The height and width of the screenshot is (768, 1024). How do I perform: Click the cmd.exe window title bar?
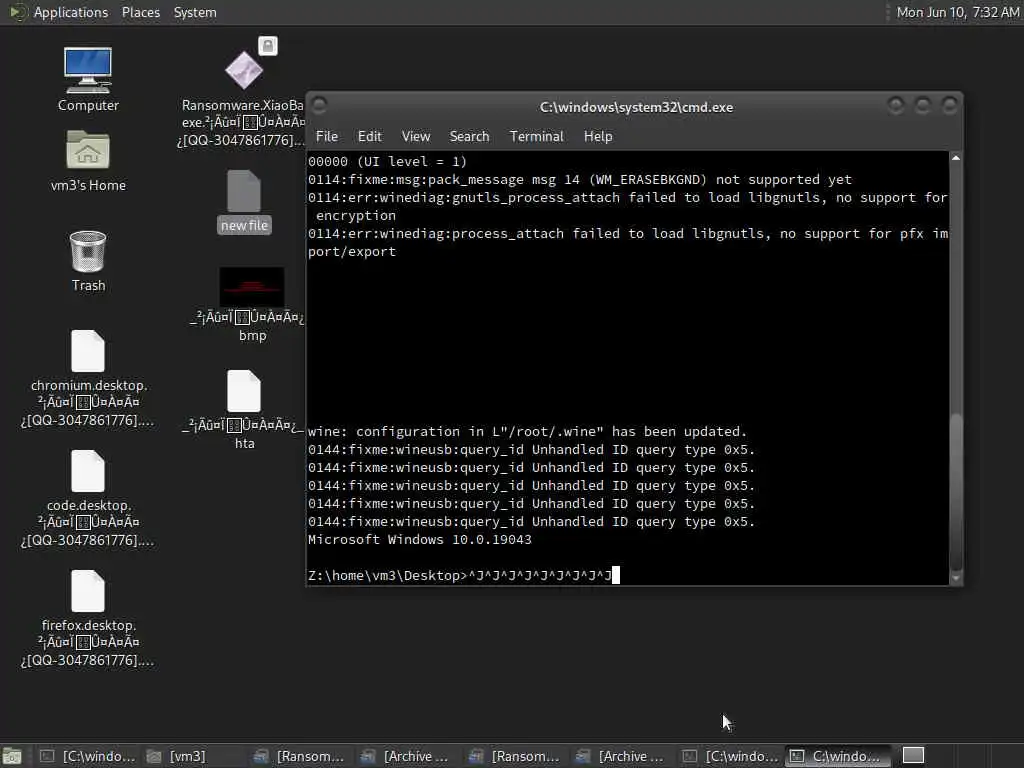click(x=635, y=107)
